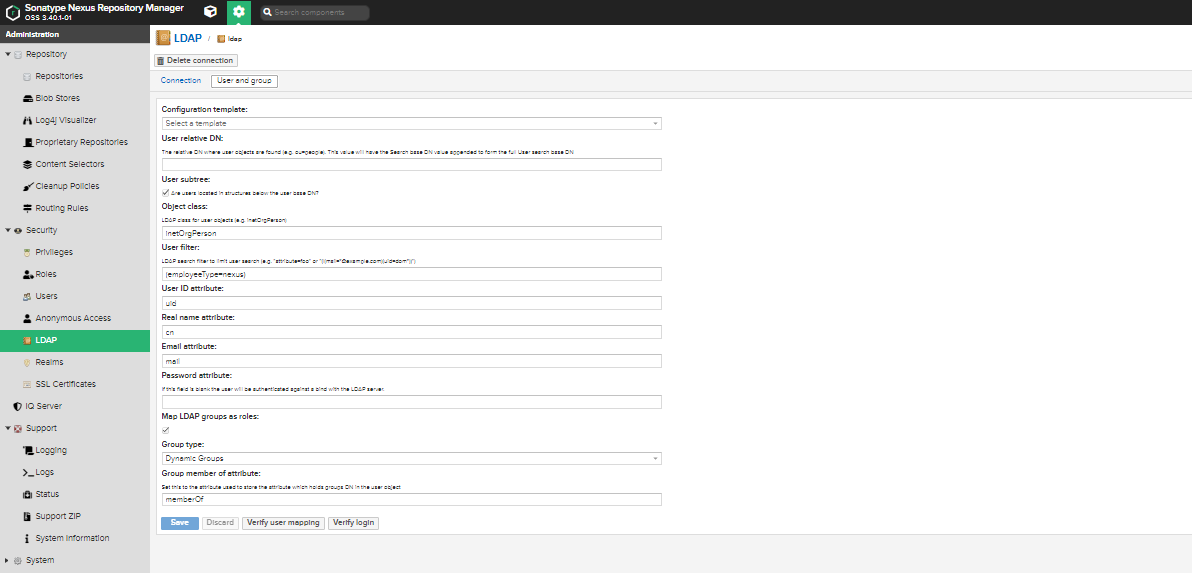The width and height of the screenshot is (1192, 573).
Task: Uncheck Map LDAP groups as roles
Action: click(165, 430)
